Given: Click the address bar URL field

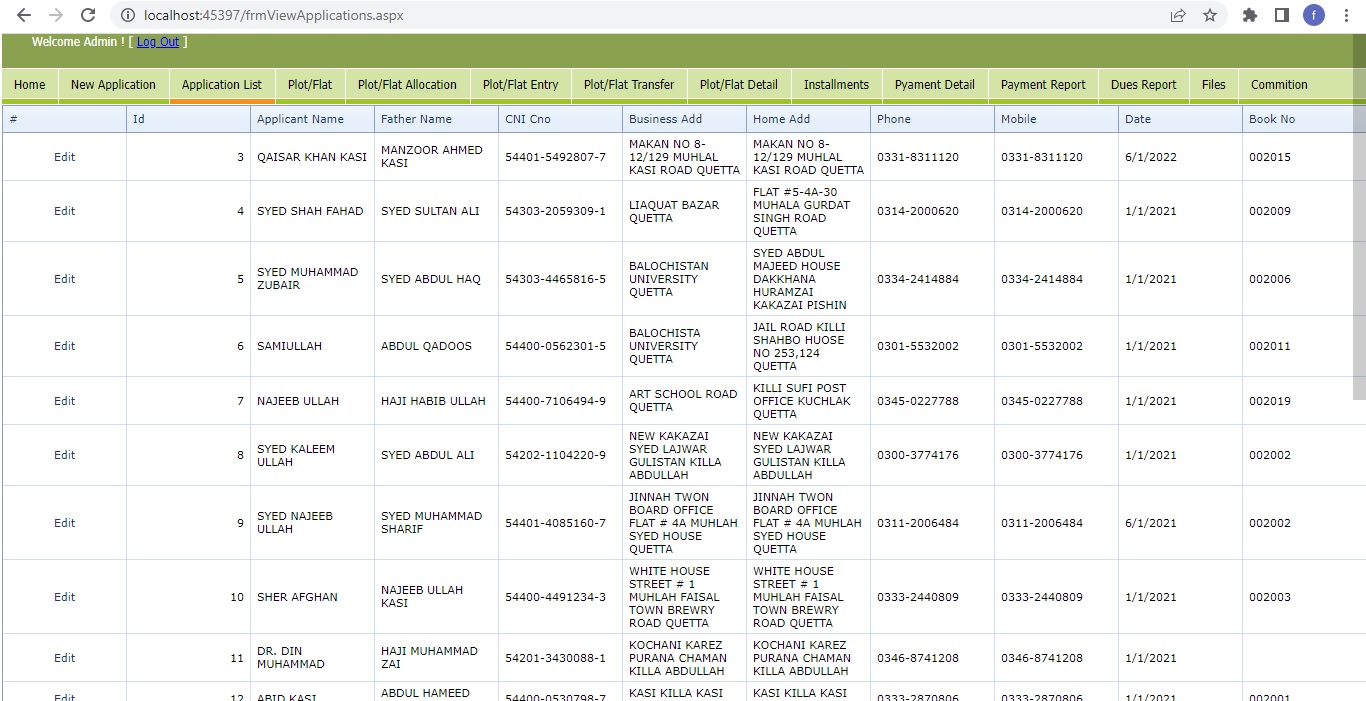Looking at the screenshot, I should 600,15.
